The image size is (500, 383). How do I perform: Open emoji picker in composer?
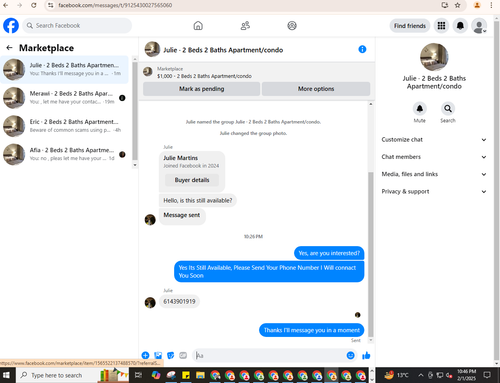(350, 356)
